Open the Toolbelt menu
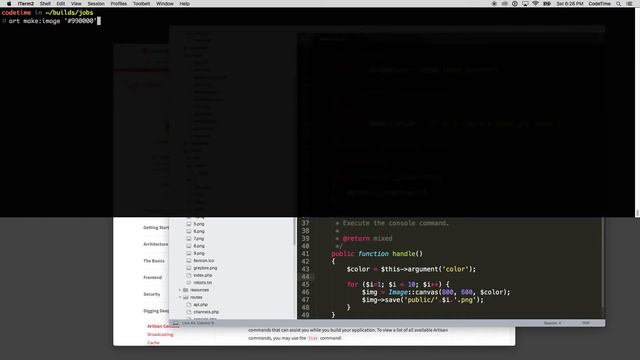 [x=142, y=4]
